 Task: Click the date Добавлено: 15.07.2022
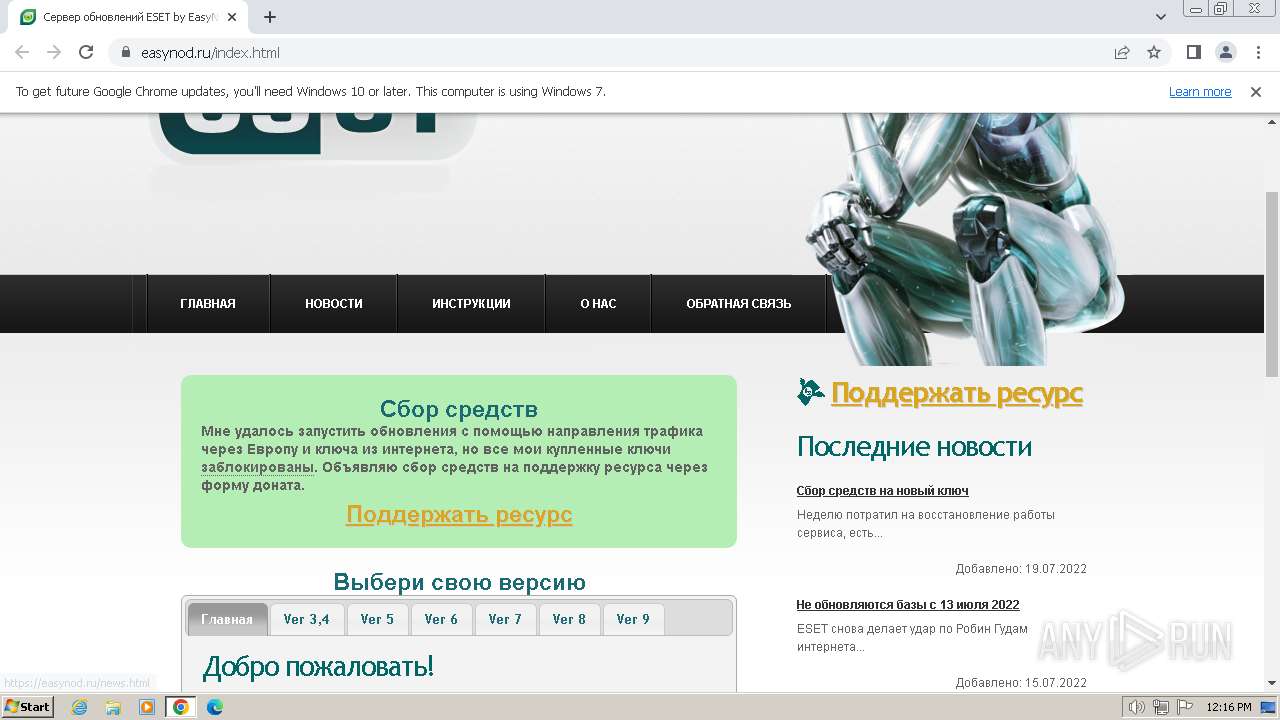pos(1021,683)
